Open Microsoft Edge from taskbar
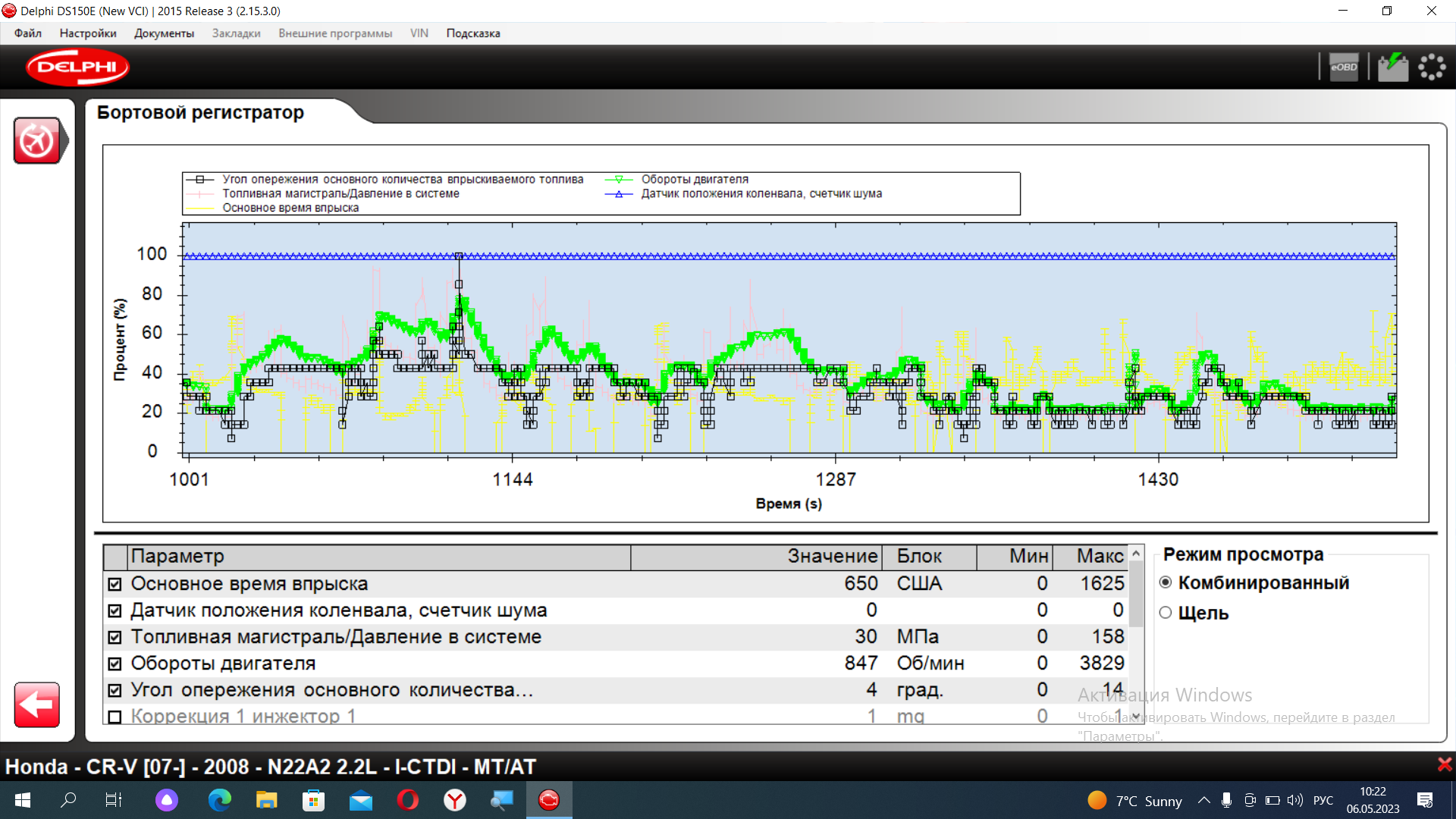 click(x=220, y=800)
